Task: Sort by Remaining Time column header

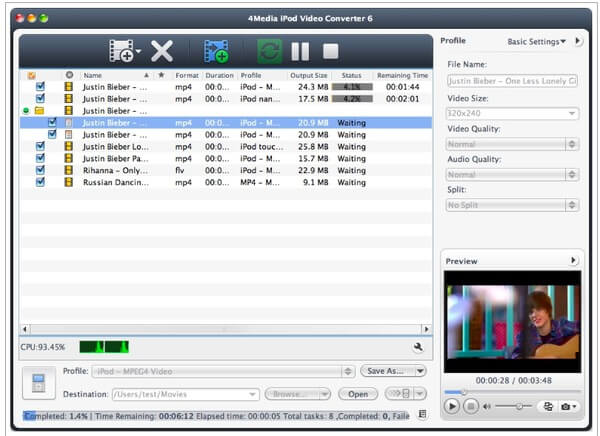Action: (x=402, y=75)
